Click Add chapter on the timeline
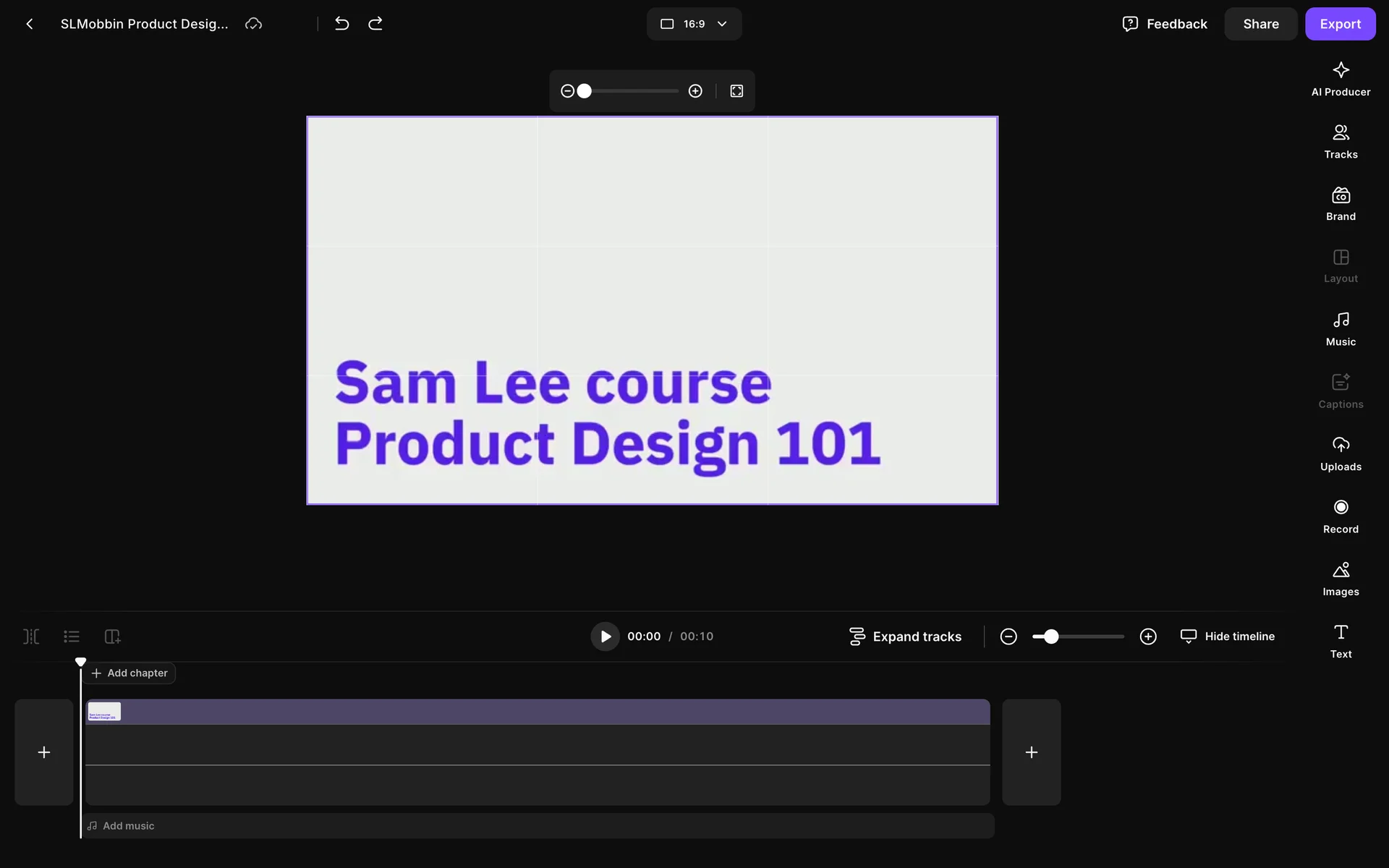The width and height of the screenshot is (1389, 868). pos(129,673)
